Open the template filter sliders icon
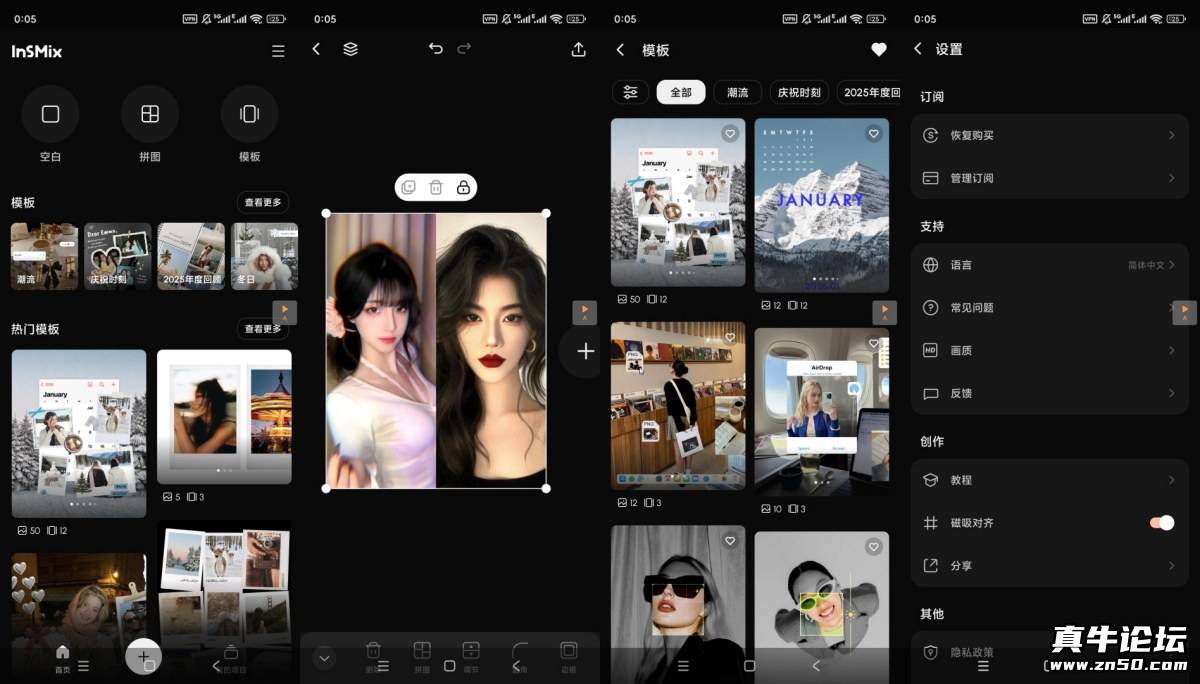The image size is (1200, 684). click(630, 92)
